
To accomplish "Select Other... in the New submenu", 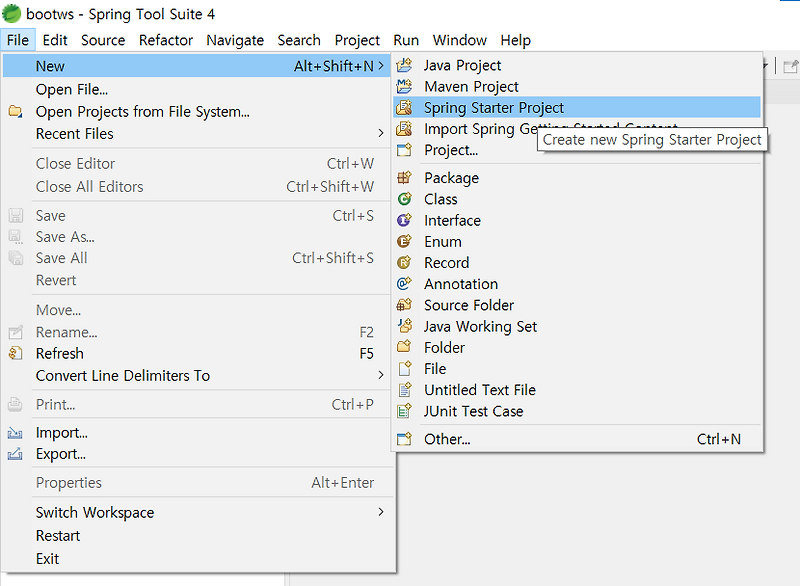I will click(x=446, y=439).
